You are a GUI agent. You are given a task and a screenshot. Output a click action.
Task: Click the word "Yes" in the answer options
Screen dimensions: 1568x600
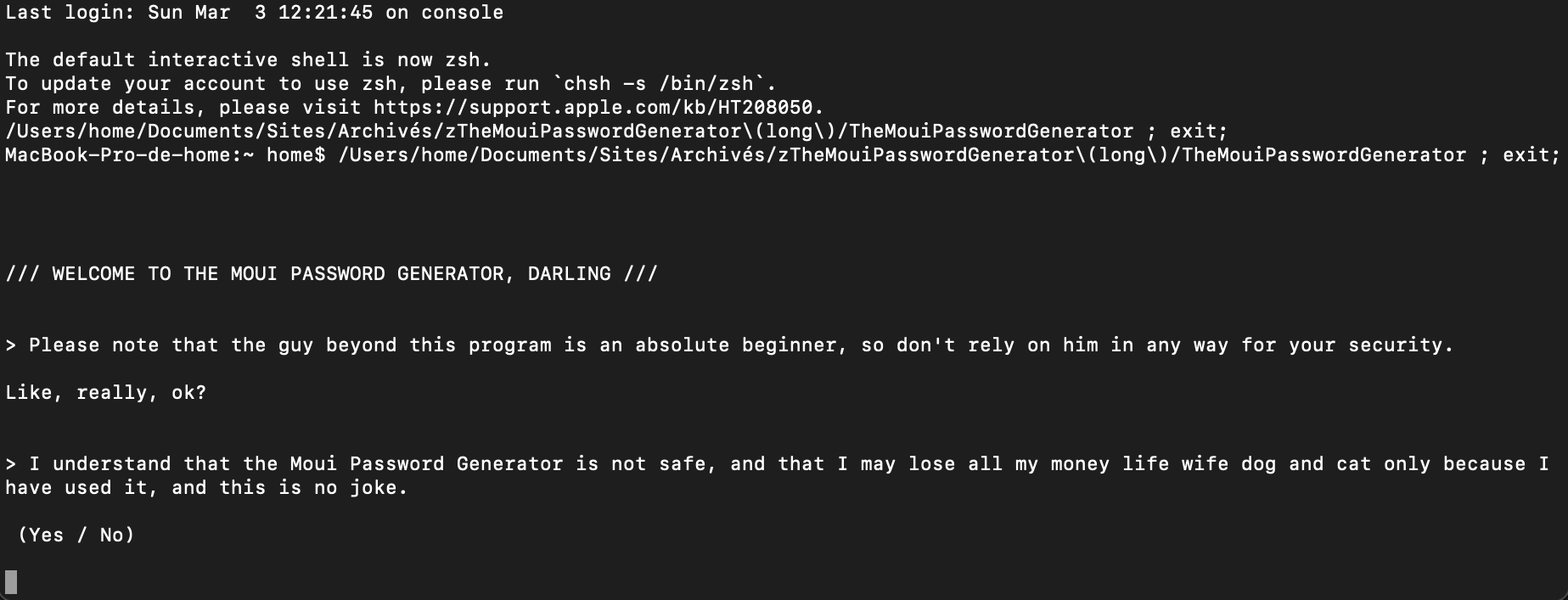click(x=46, y=536)
